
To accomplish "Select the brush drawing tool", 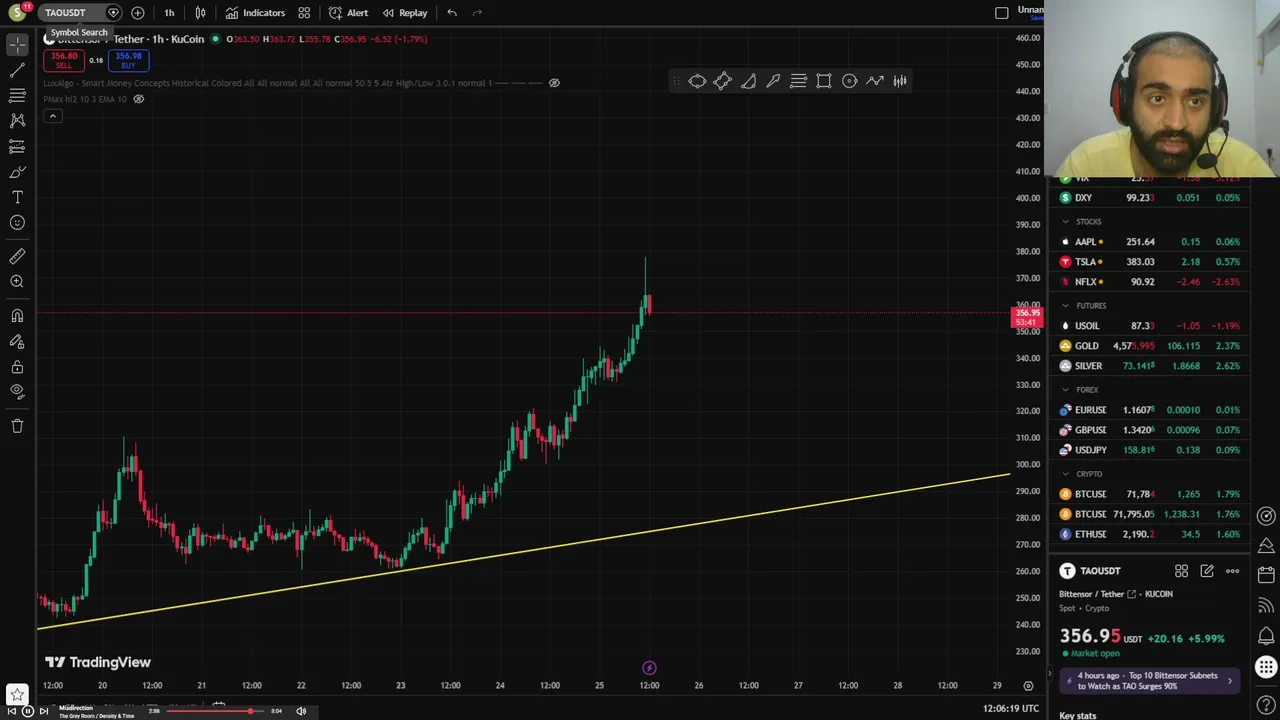I will coord(17,172).
